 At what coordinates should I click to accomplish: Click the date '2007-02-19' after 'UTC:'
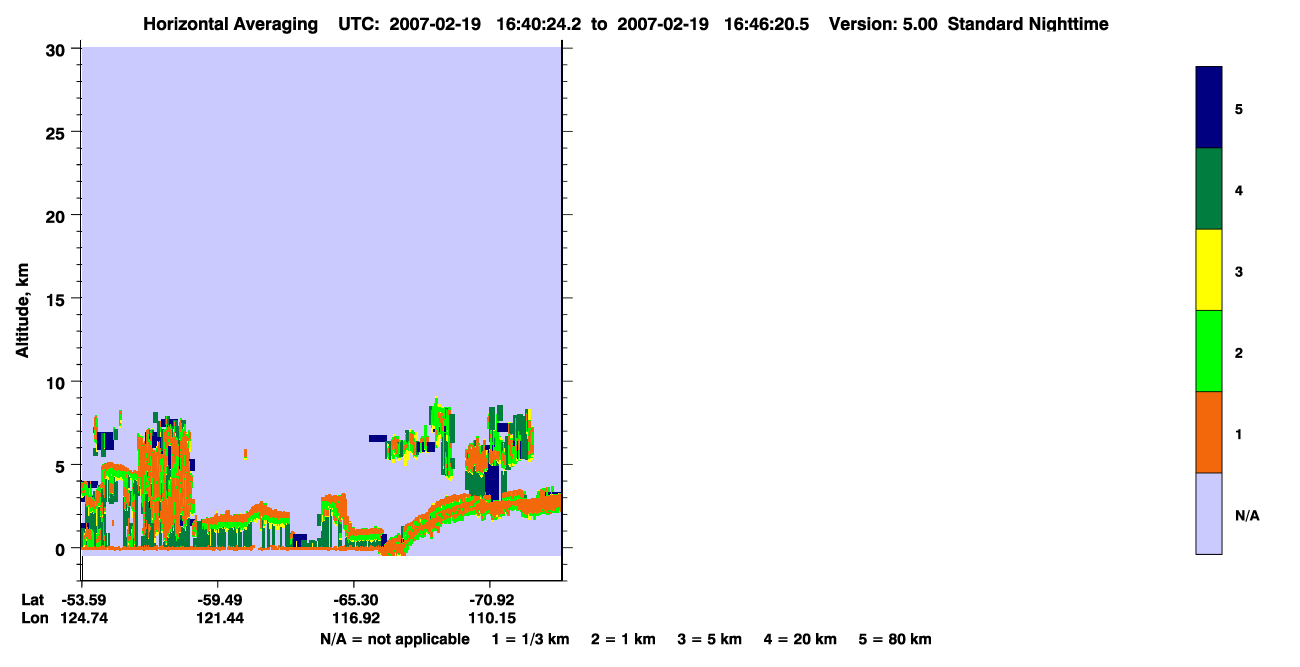pyautogui.click(x=435, y=24)
